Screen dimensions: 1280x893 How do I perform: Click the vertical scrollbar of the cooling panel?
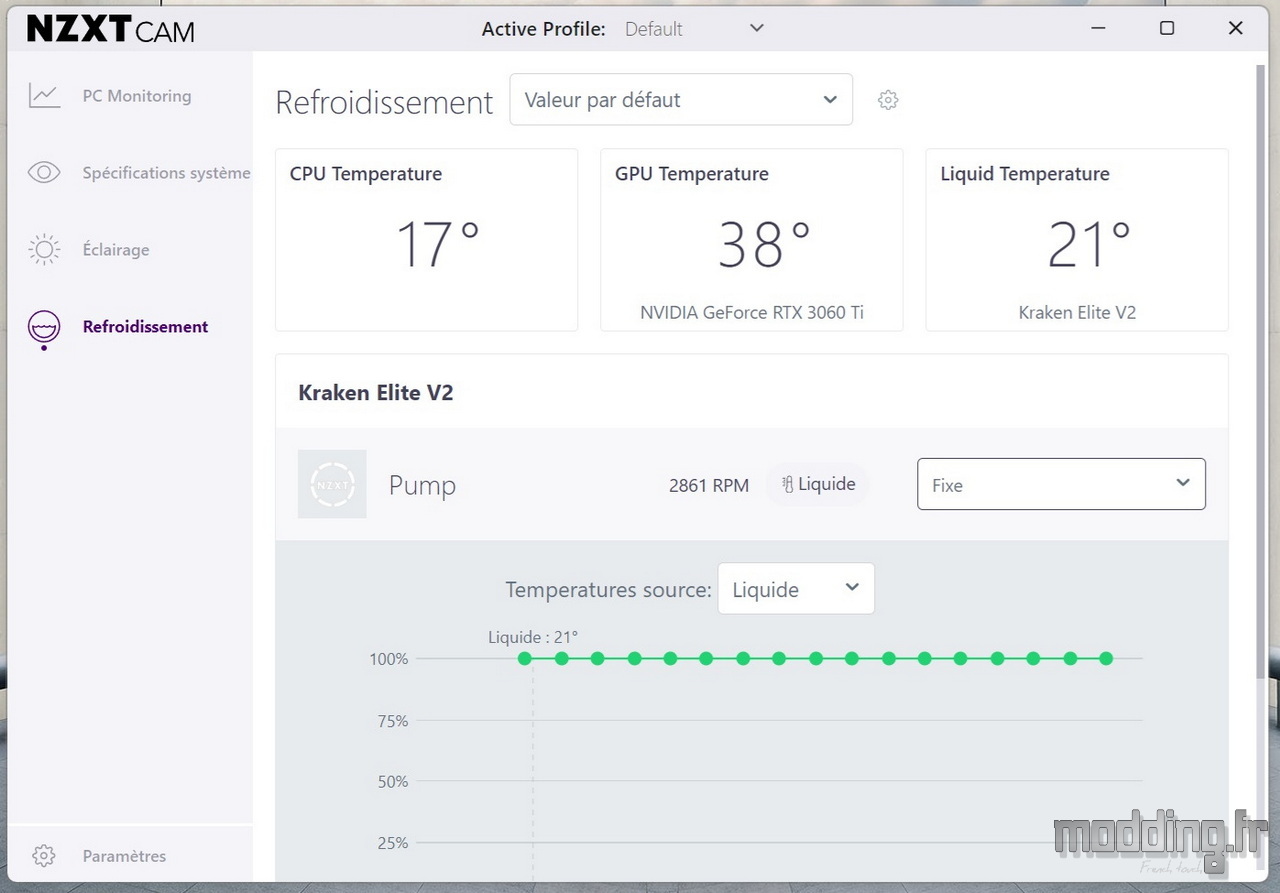tap(1261, 370)
